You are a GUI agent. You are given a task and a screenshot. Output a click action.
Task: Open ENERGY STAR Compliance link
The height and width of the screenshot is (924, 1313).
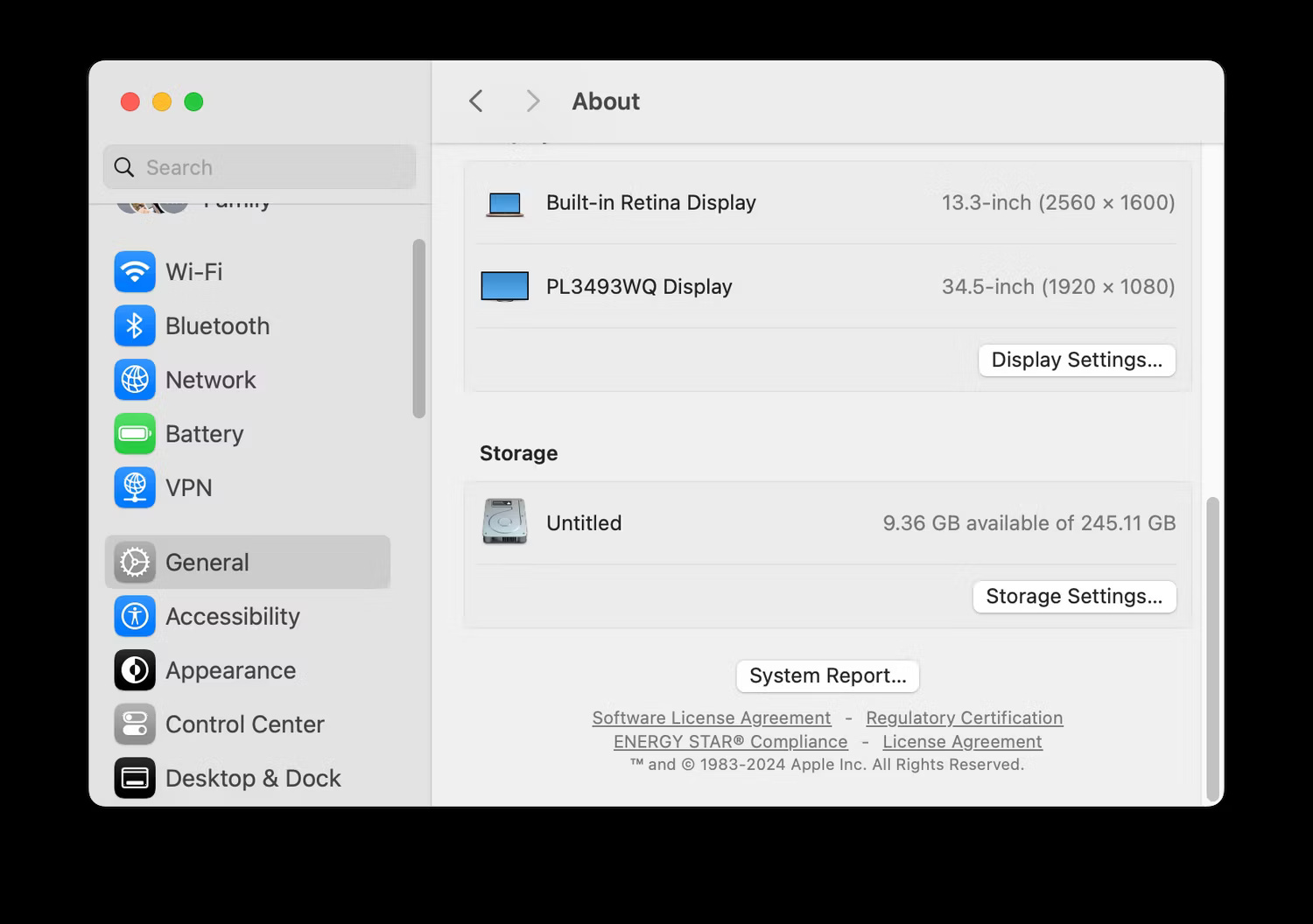point(731,741)
